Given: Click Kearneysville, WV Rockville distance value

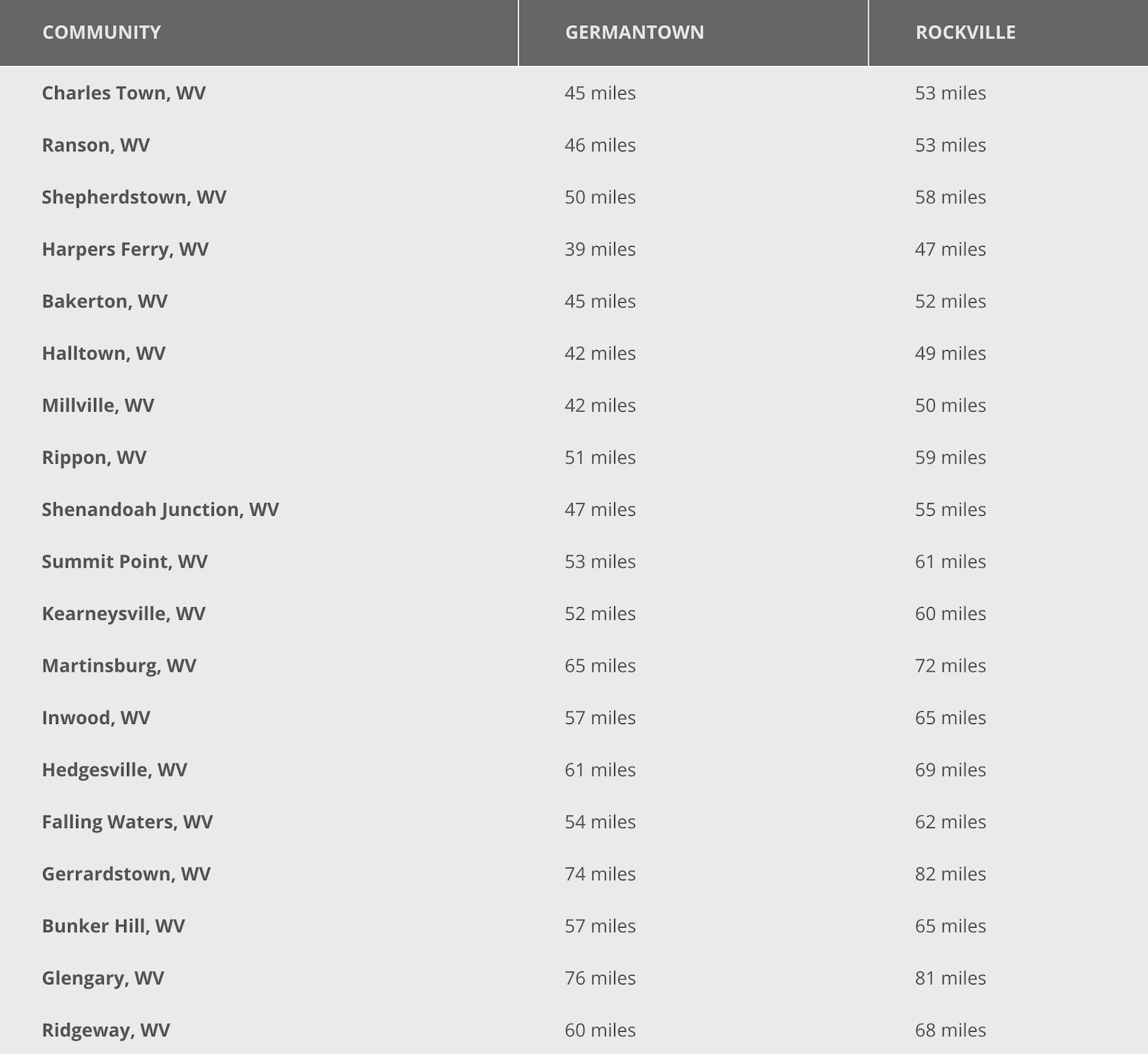Looking at the screenshot, I should click(x=950, y=613).
